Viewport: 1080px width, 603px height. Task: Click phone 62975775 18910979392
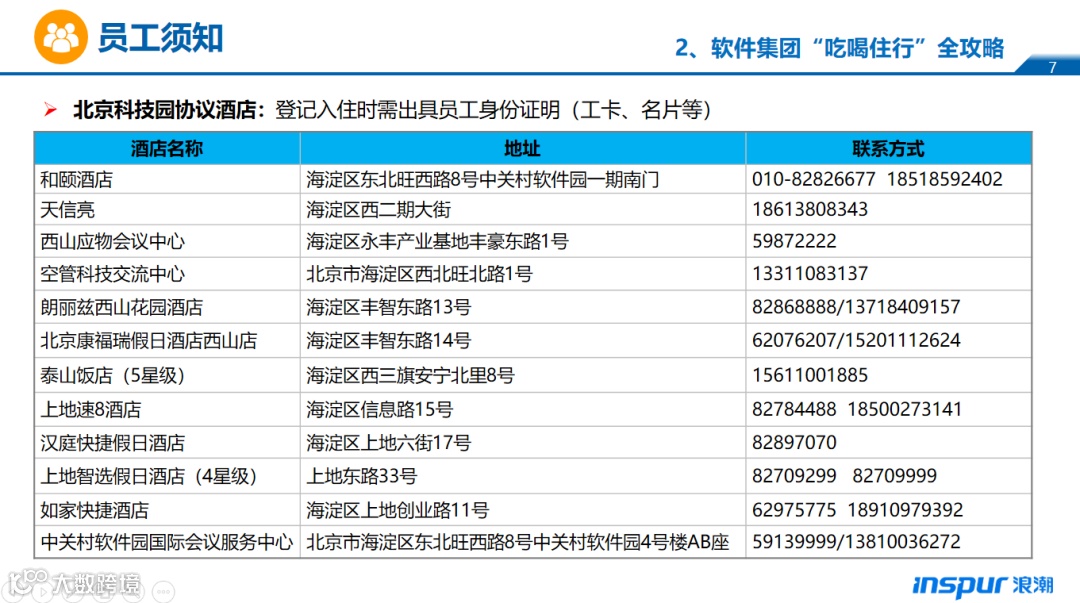pyautogui.click(x=857, y=510)
